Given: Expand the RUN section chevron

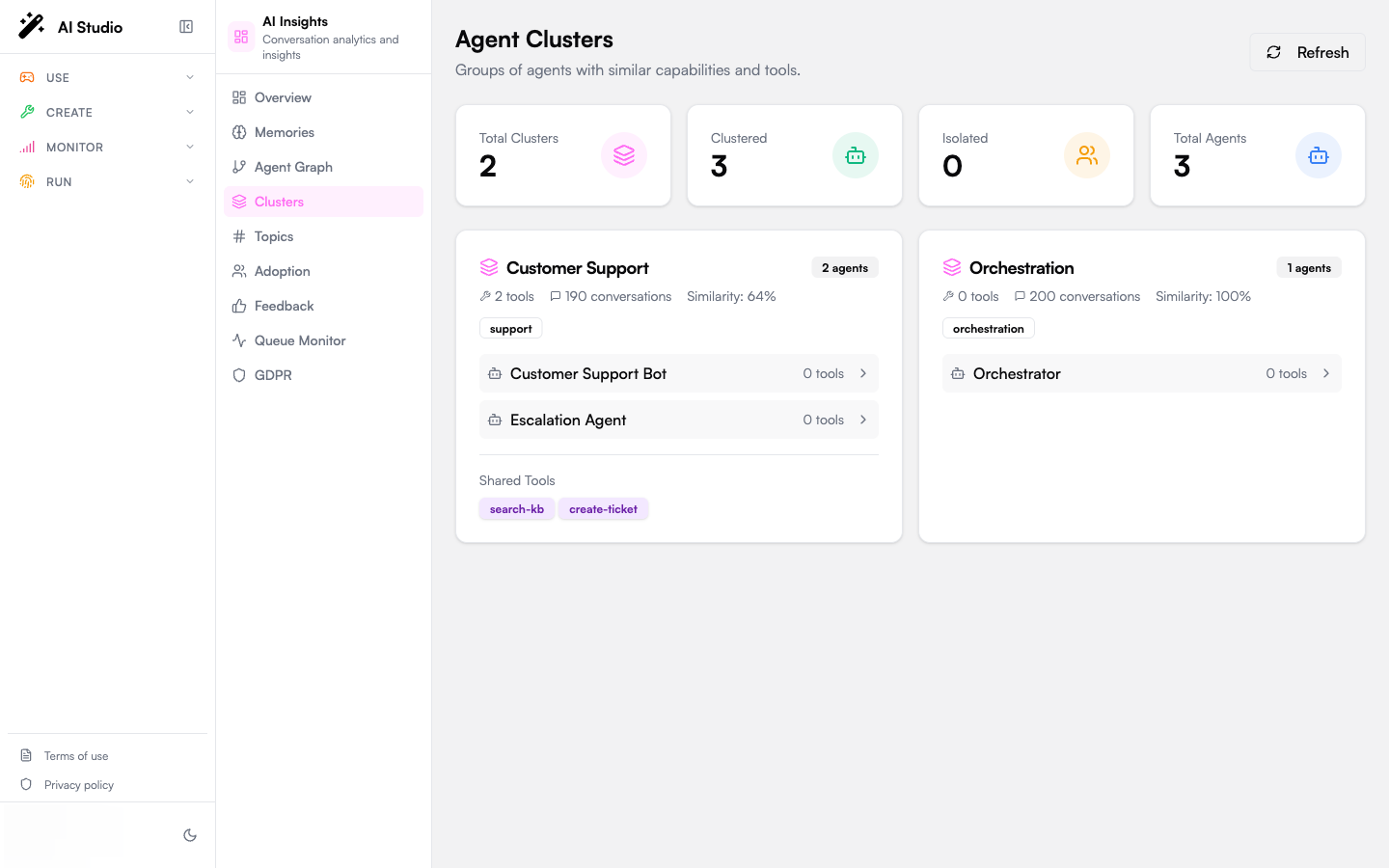Looking at the screenshot, I should click(190, 181).
